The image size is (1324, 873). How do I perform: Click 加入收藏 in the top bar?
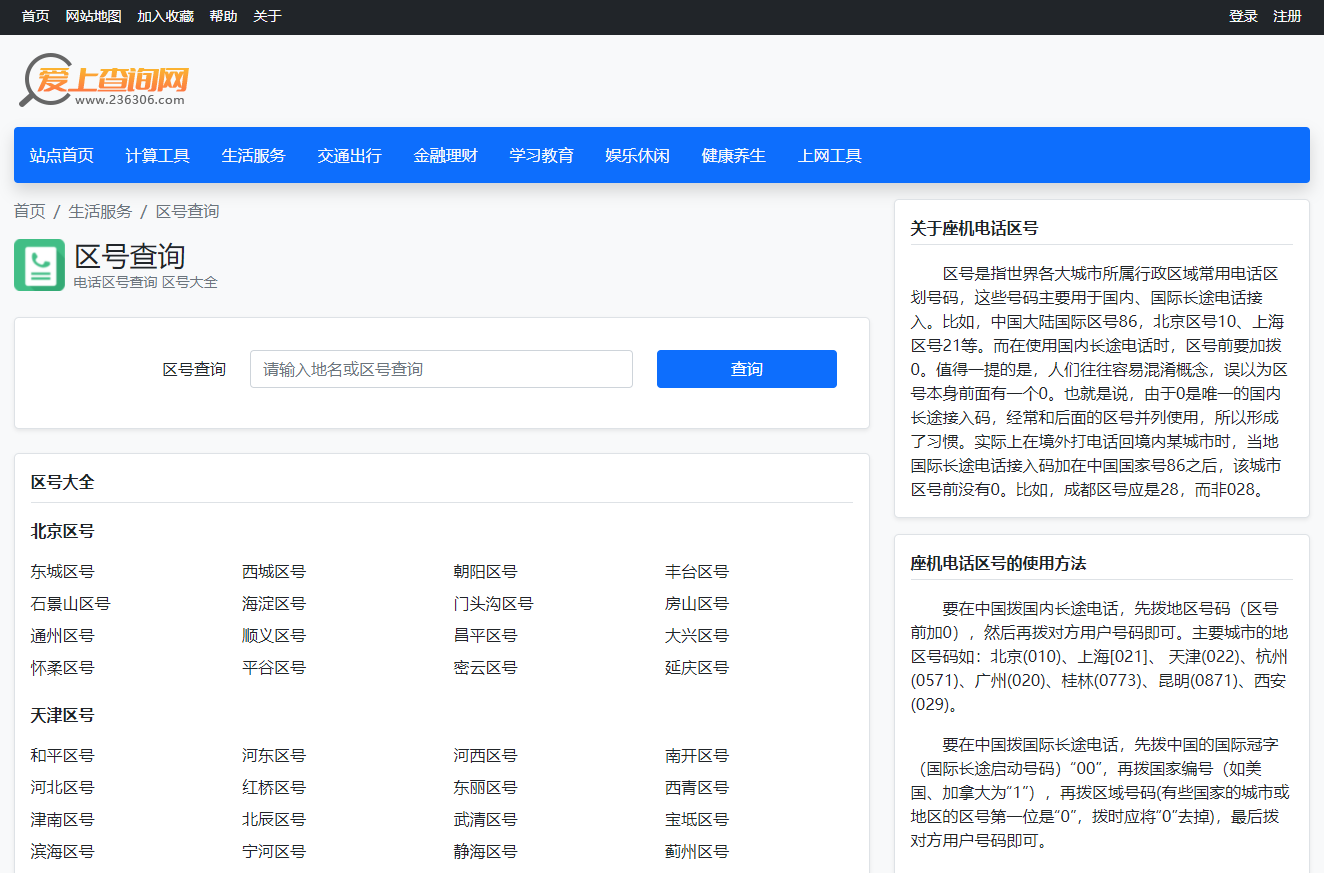pos(165,16)
